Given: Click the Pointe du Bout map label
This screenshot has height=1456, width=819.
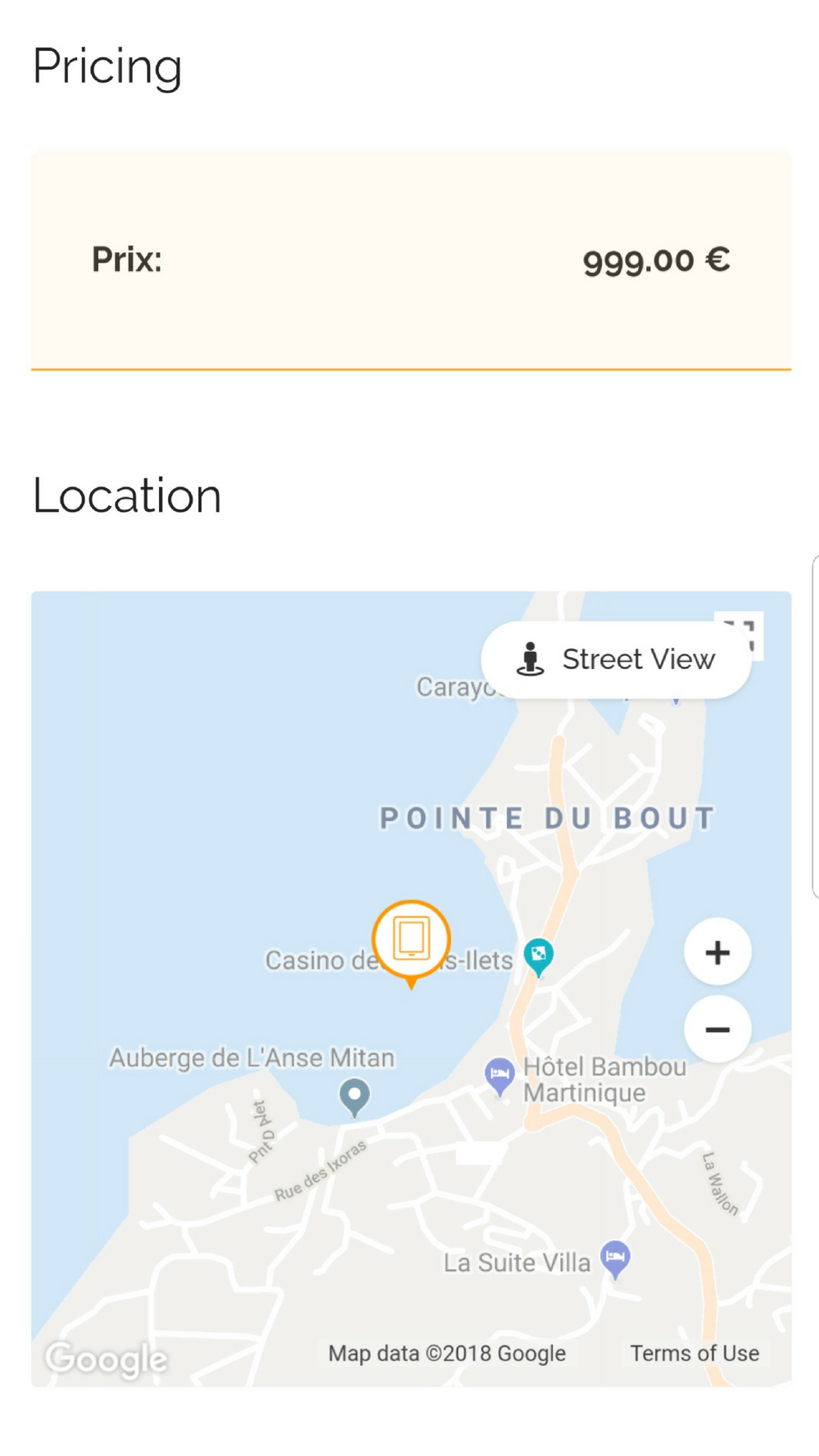Looking at the screenshot, I should click(547, 818).
